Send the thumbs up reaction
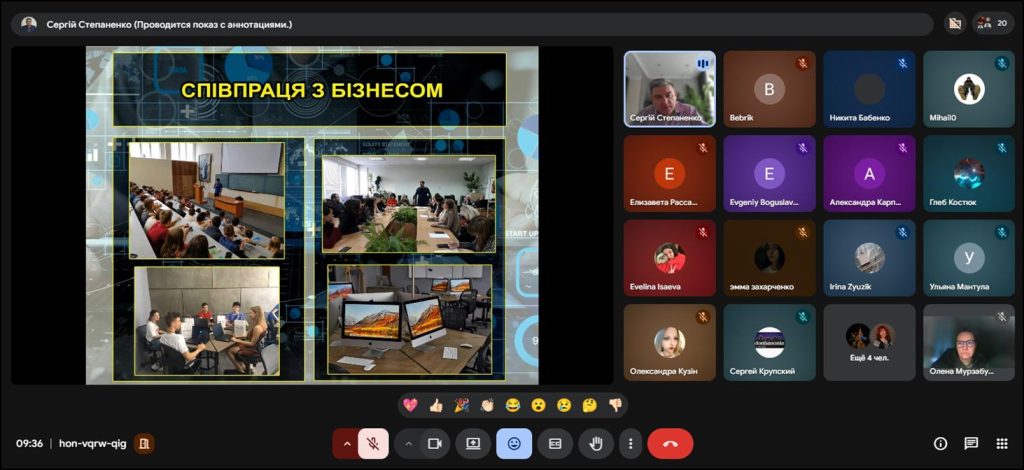 pos(436,405)
